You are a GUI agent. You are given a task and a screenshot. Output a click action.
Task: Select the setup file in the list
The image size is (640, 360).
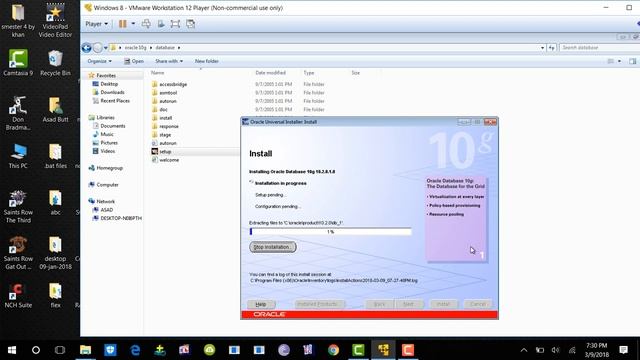click(x=165, y=151)
